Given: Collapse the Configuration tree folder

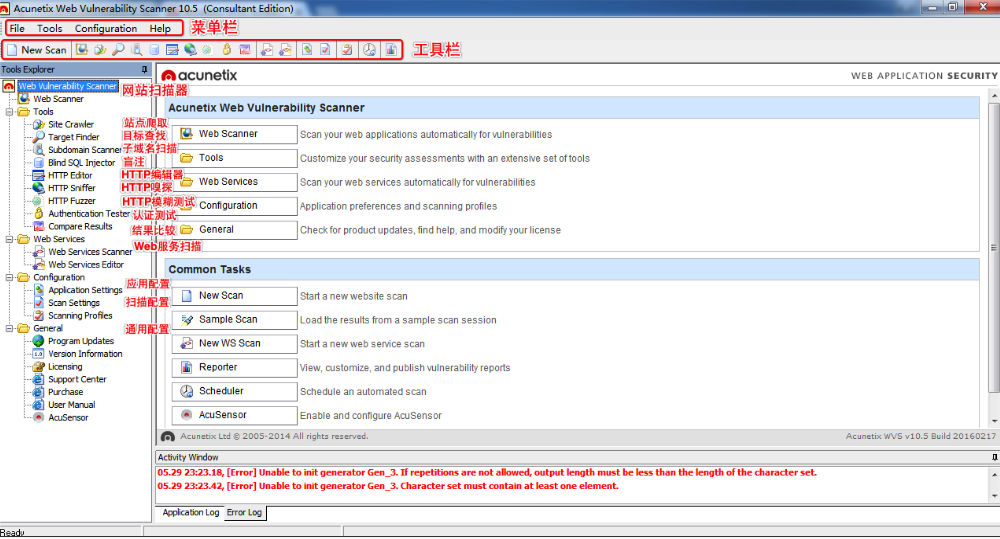Looking at the screenshot, I should pos(9,277).
